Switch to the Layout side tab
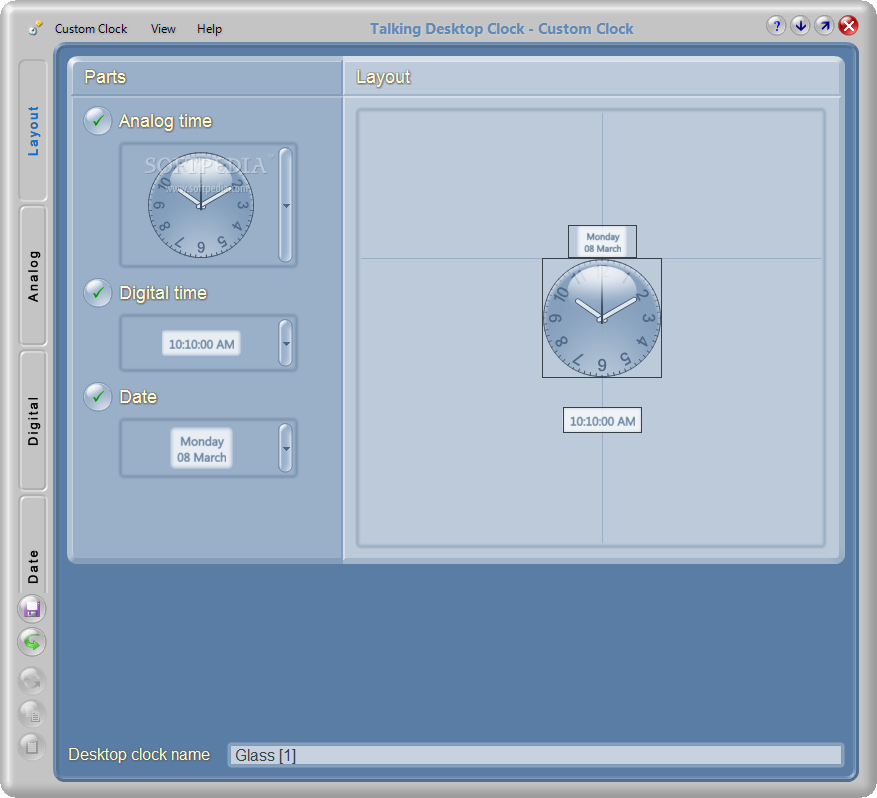Screen dimensions: 877x798 [x=33, y=130]
